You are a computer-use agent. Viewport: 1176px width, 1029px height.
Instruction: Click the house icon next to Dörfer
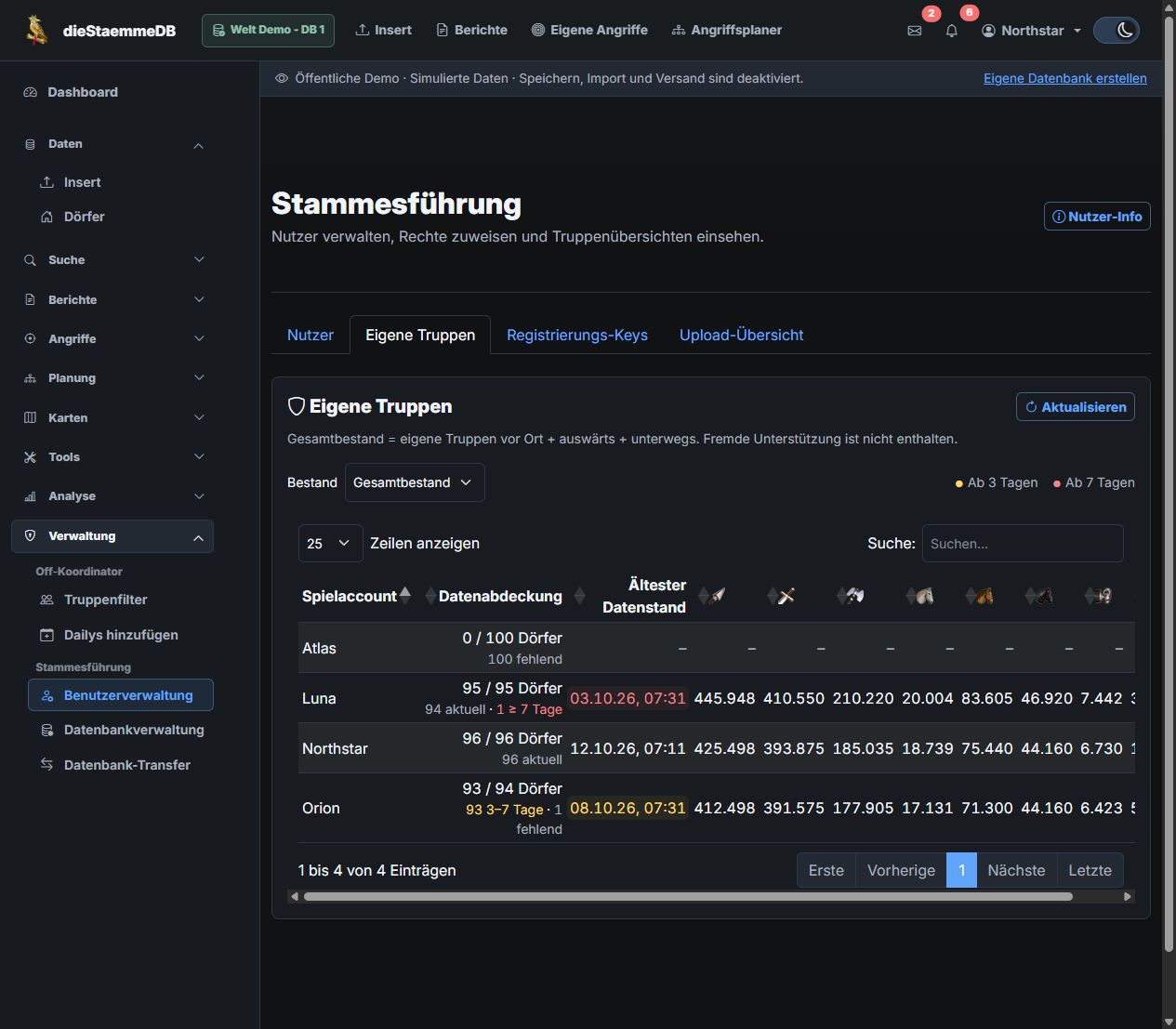pos(46,217)
